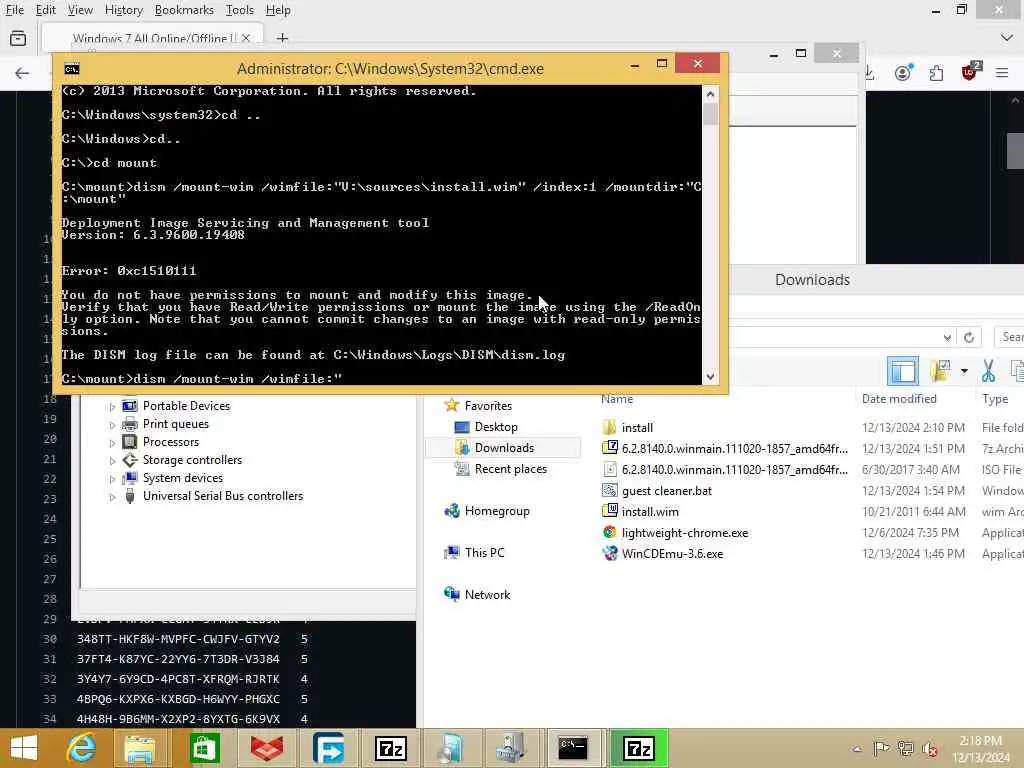The height and width of the screenshot is (768, 1024).
Task: Sort files by Name column header
Action: click(x=616, y=399)
